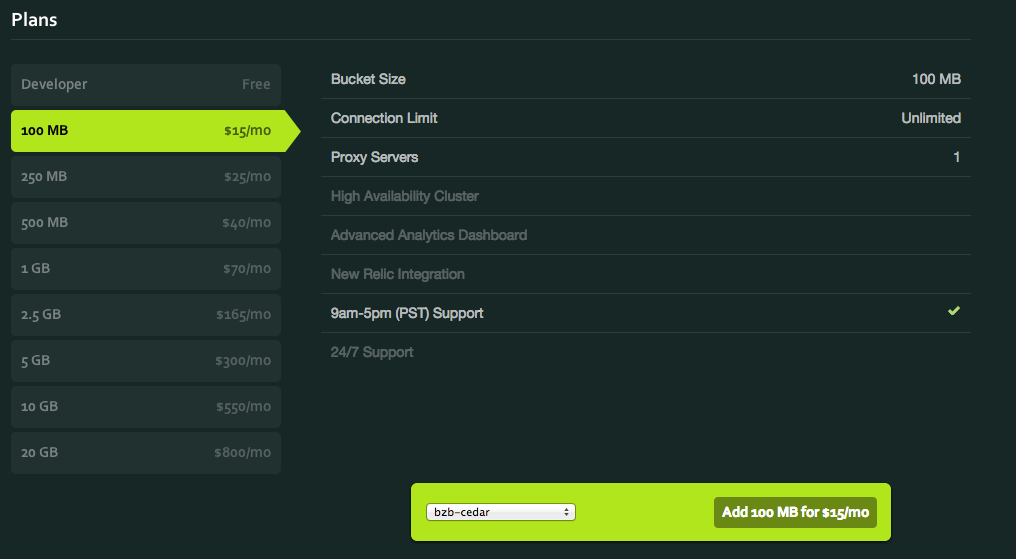Select the Developer free plan
The image size is (1016, 559).
(146, 85)
